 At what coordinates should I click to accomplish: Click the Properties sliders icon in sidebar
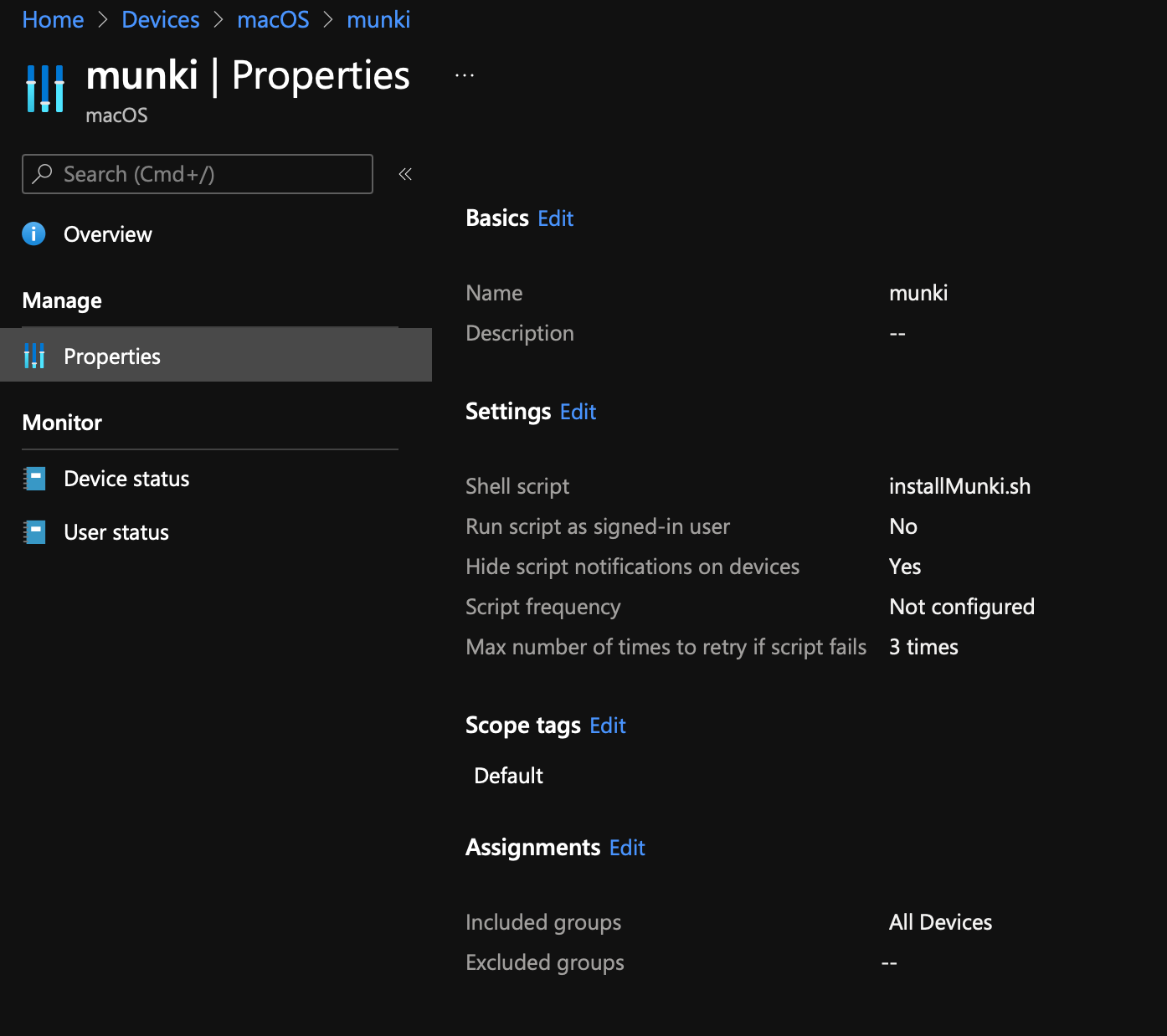(x=34, y=356)
